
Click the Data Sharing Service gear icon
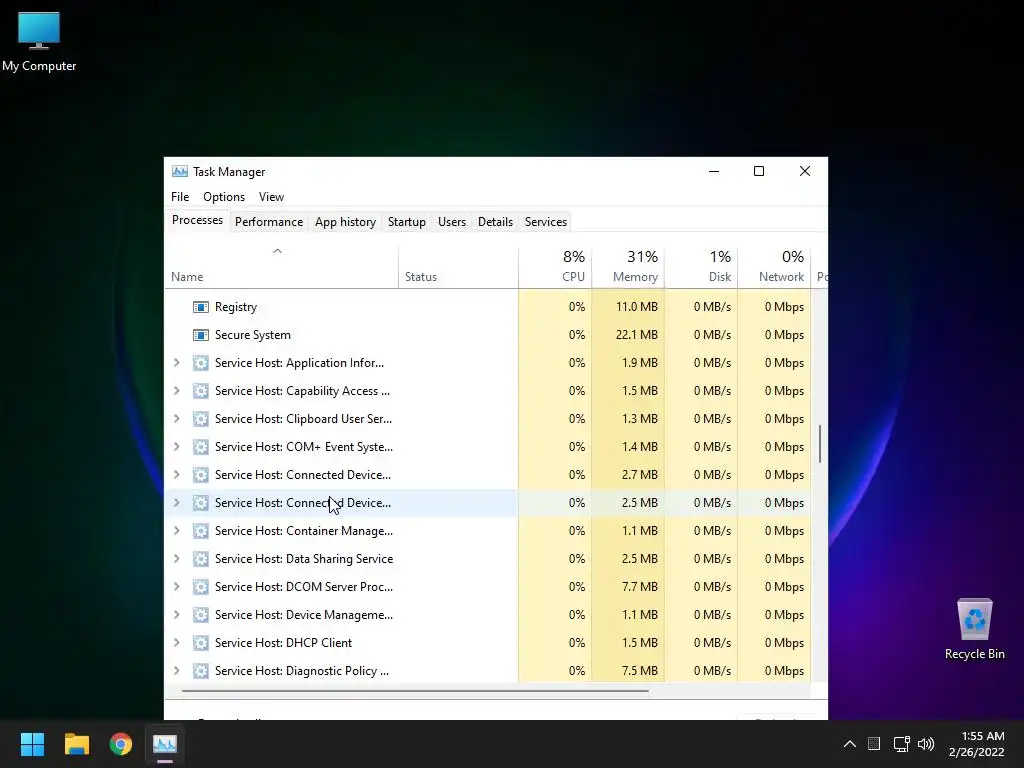(200, 559)
